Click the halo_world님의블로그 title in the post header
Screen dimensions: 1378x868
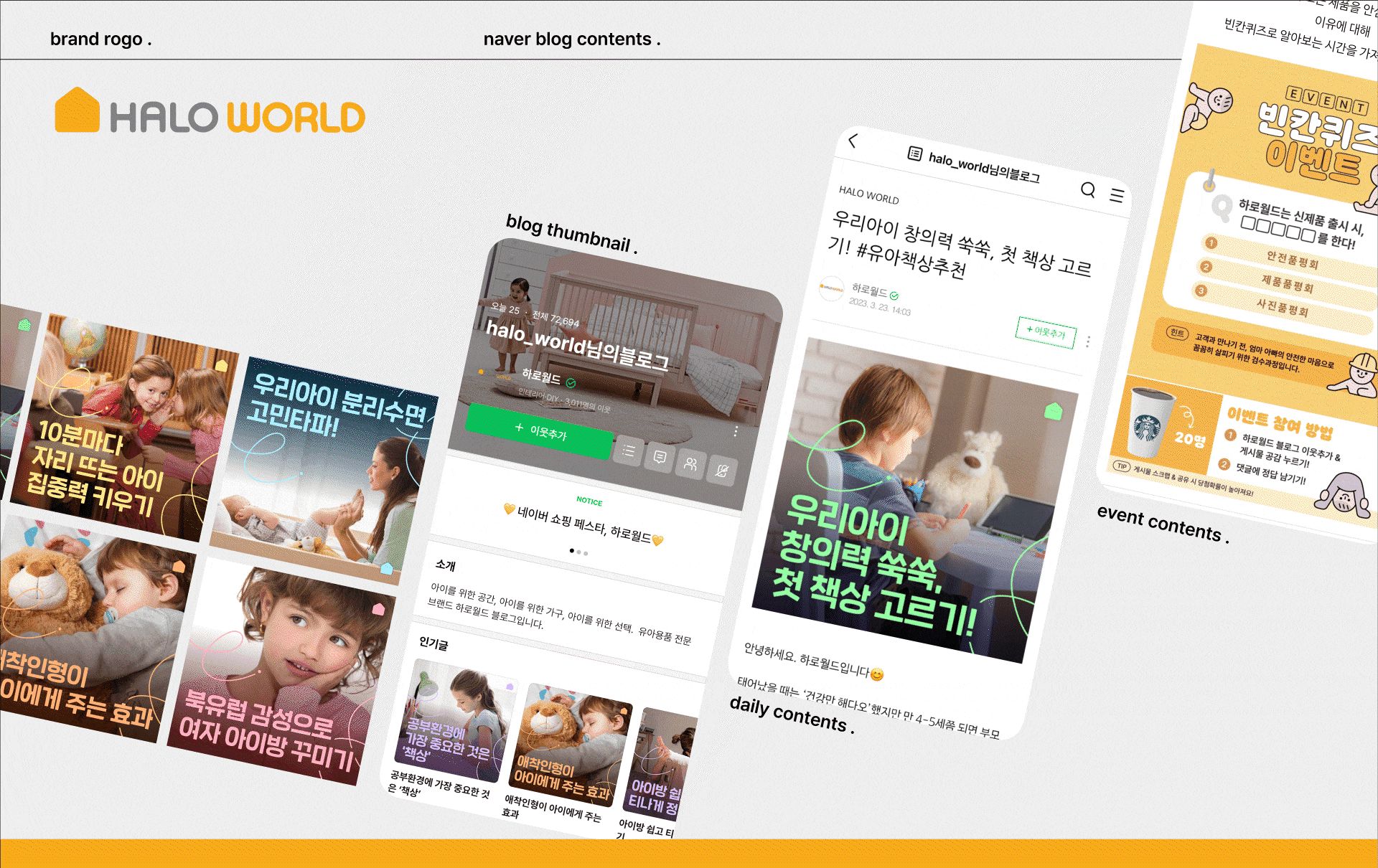click(x=984, y=167)
